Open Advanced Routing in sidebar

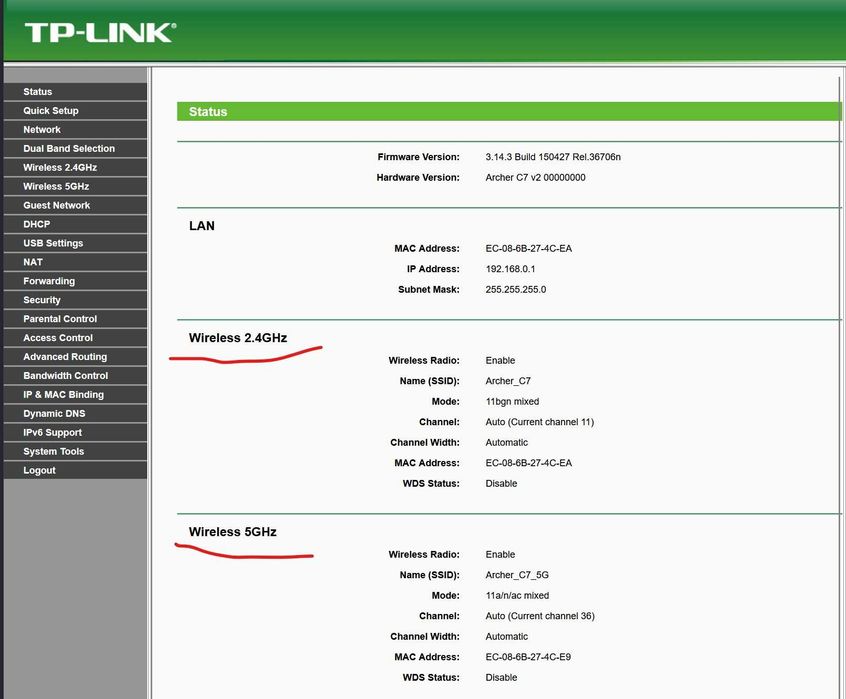point(75,357)
